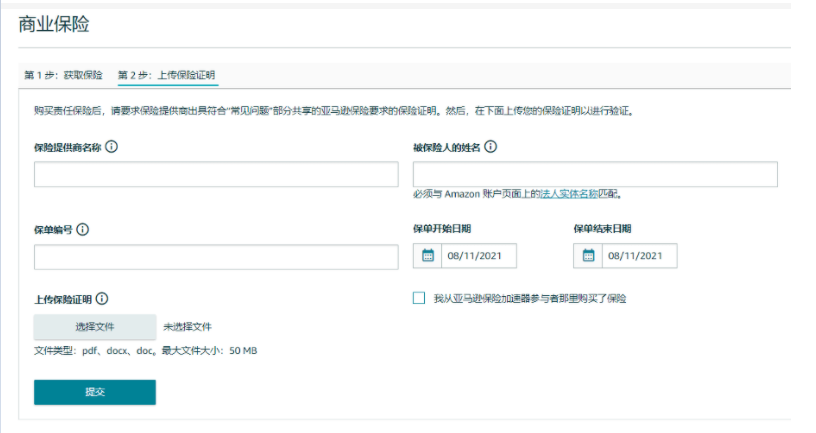Open info icon beside 被保险人的姓名
Screen dimensions: 816x433
point(490,147)
